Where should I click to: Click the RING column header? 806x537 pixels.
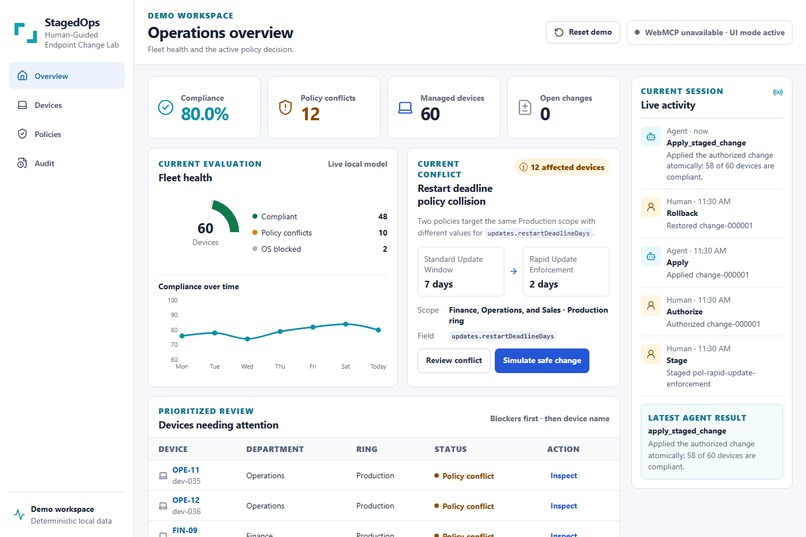(x=367, y=449)
